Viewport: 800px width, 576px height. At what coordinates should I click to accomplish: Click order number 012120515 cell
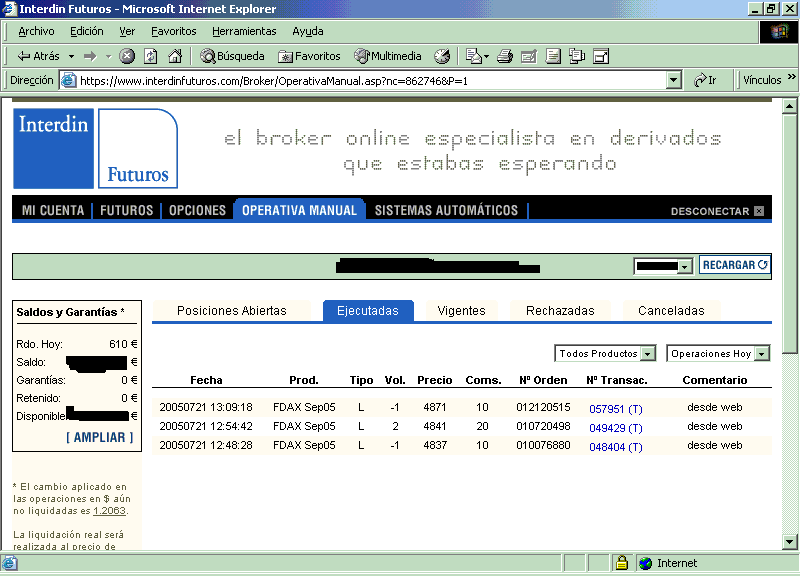click(543, 407)
